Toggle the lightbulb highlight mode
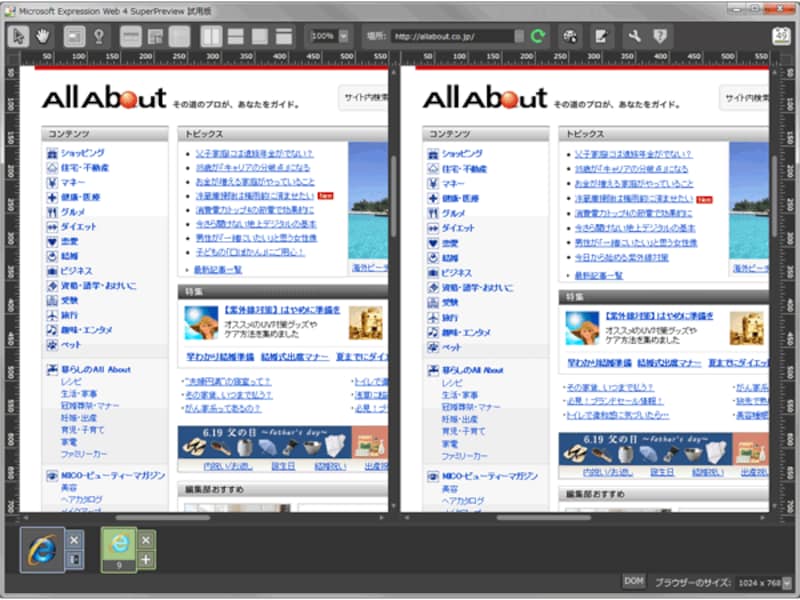800x600 pixels. [98, 35]
